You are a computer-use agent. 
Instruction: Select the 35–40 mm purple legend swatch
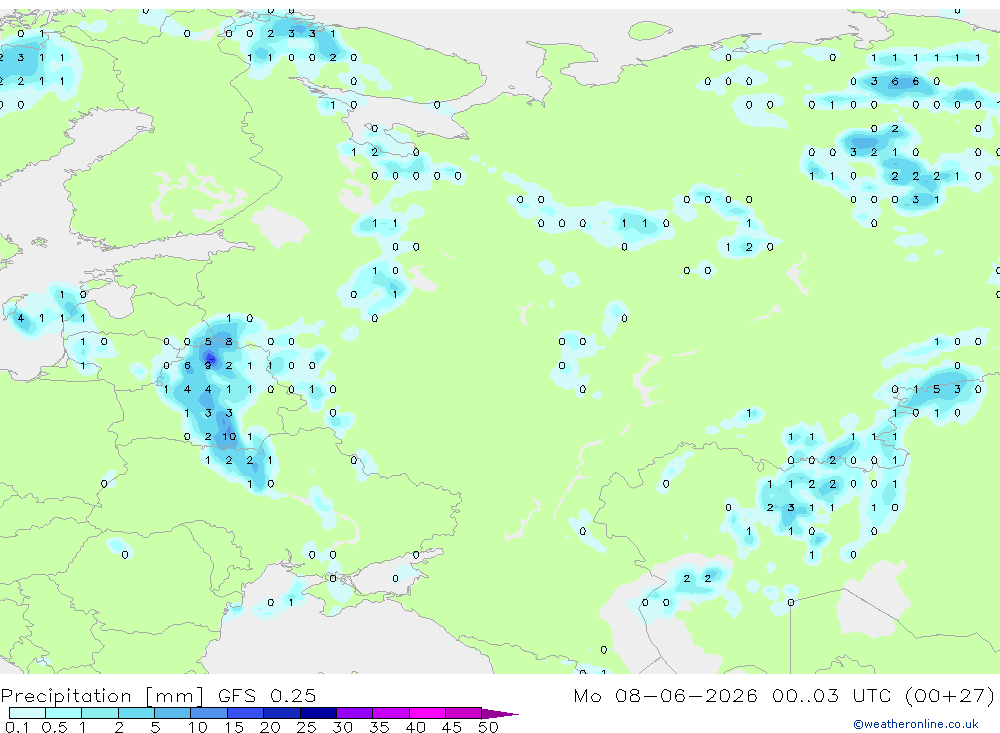coord(391,713)
